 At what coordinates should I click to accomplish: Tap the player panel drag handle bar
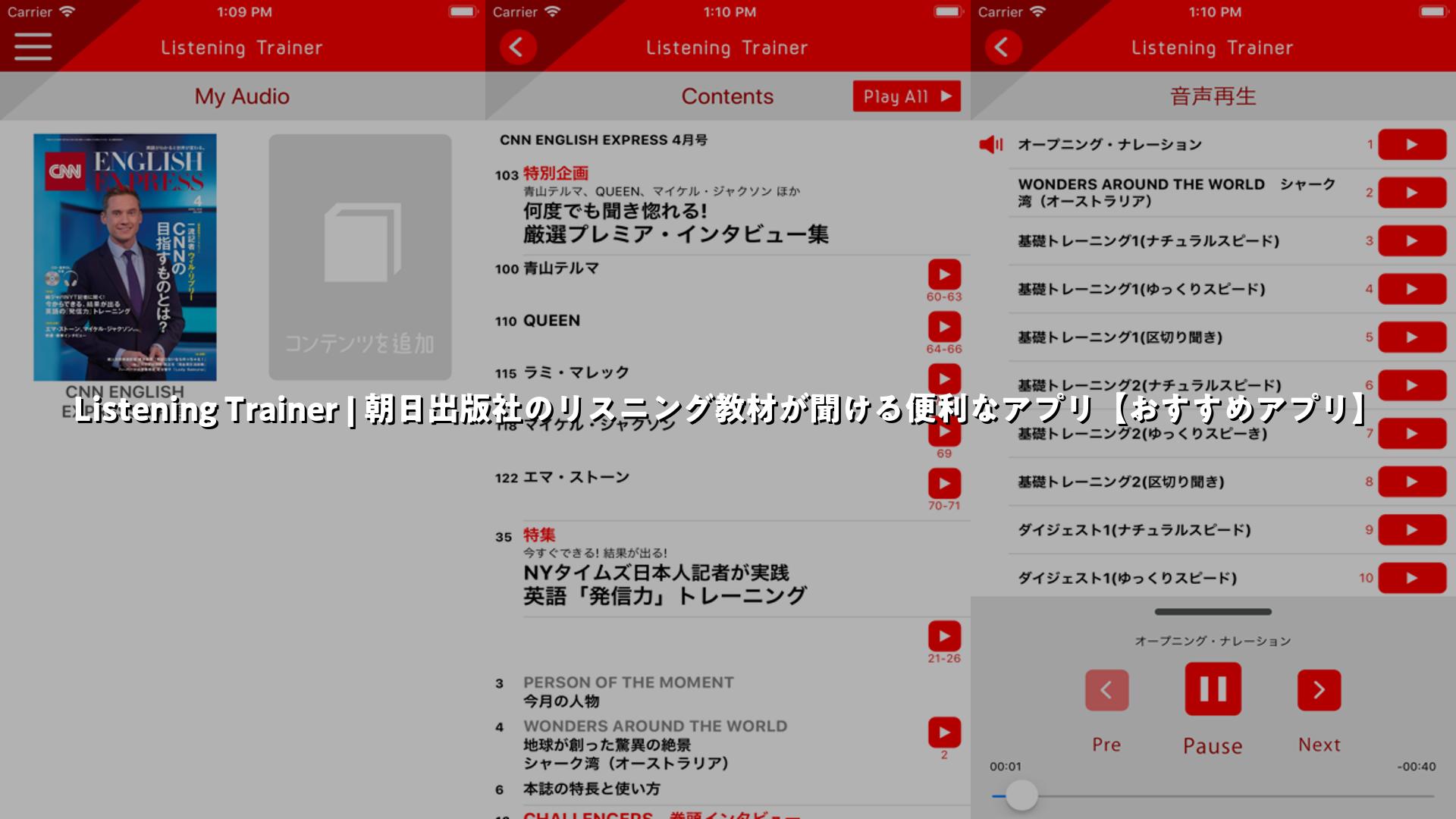[1213, 611]
